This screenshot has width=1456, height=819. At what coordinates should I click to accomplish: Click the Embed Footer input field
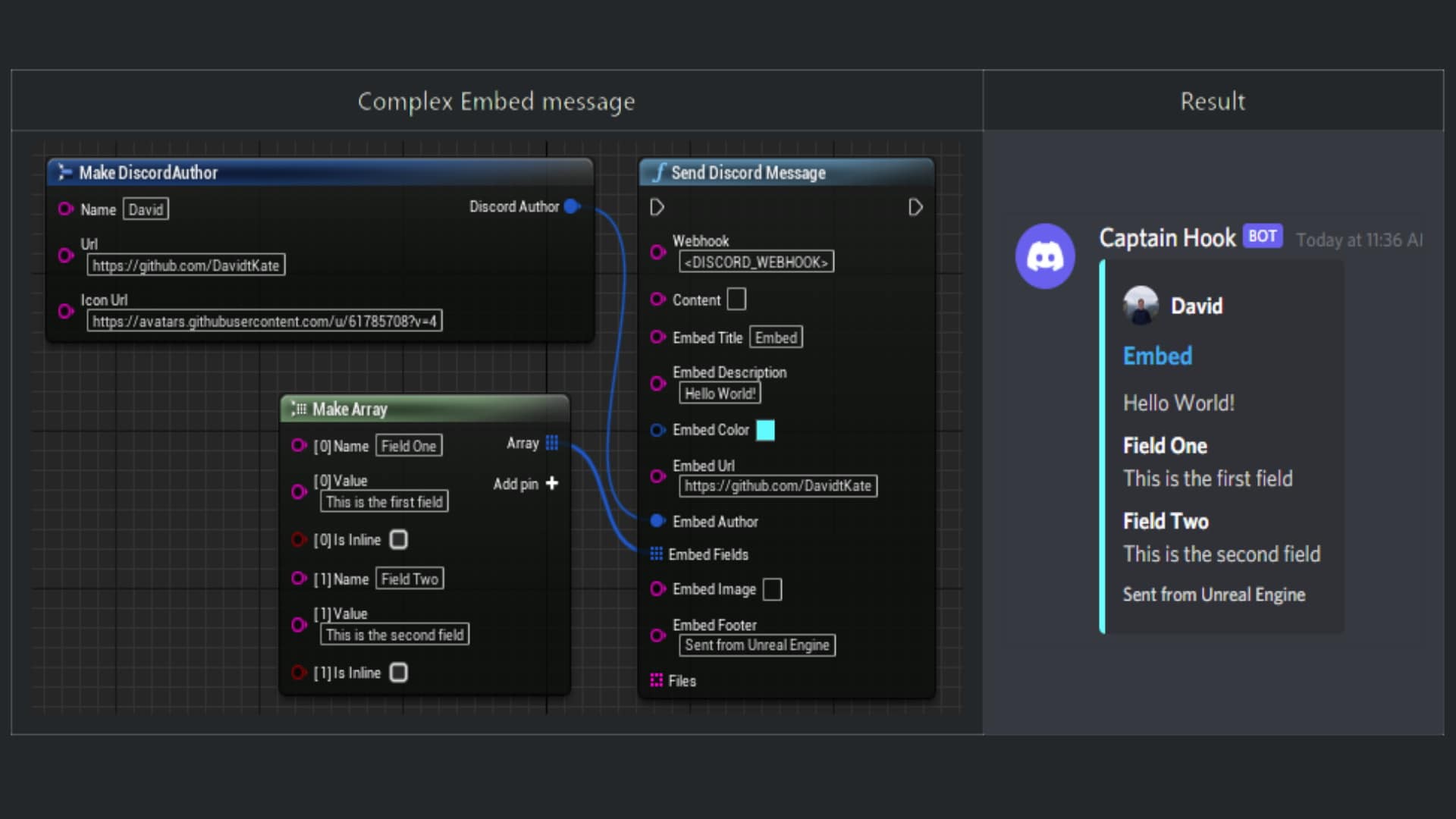(755, 645)
